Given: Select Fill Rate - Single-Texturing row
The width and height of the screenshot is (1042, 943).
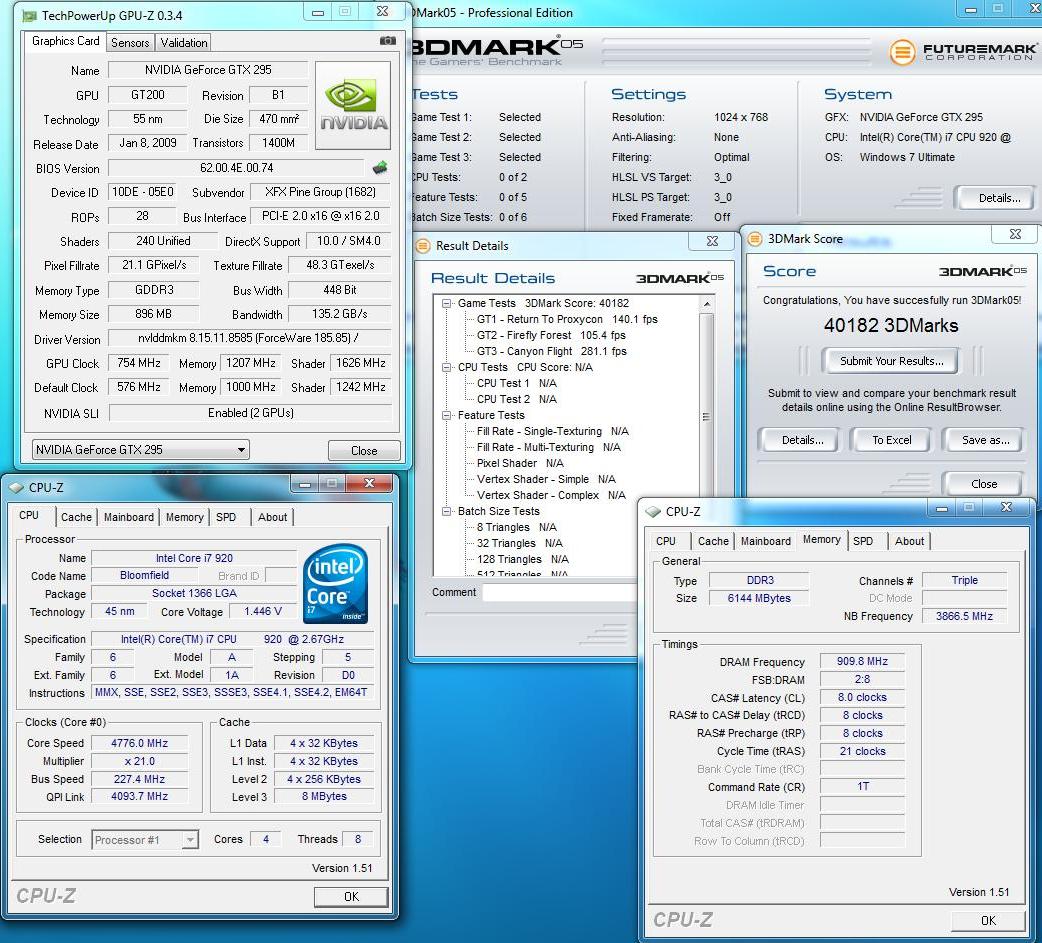Looking at the screenshot, I should pos(552,431).
